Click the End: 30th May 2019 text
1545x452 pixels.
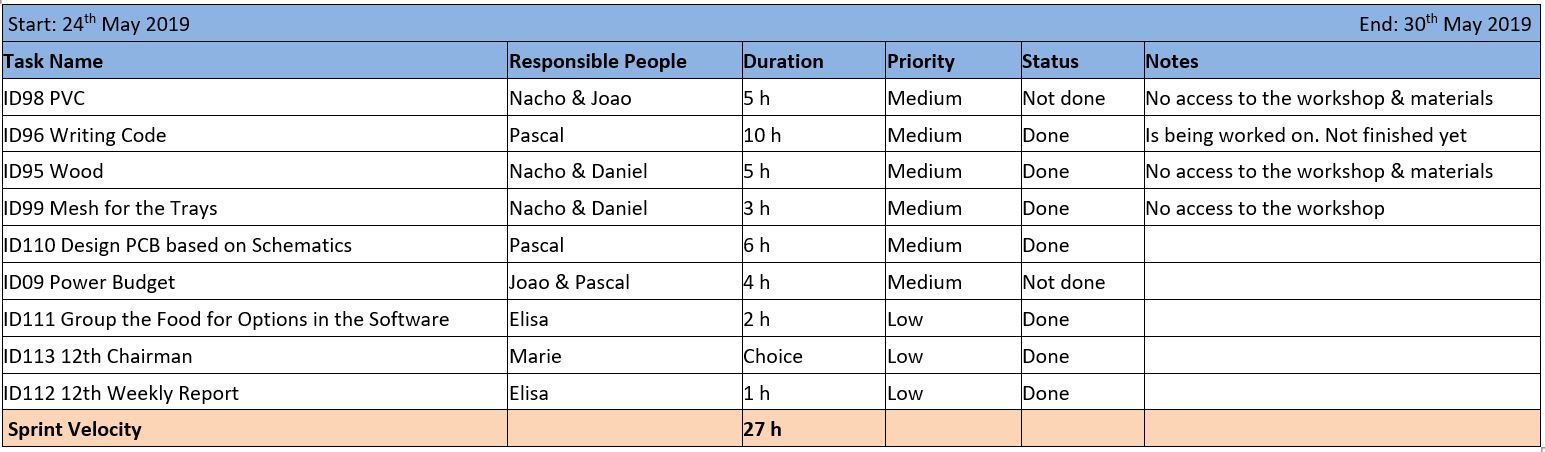(1445, 24)
